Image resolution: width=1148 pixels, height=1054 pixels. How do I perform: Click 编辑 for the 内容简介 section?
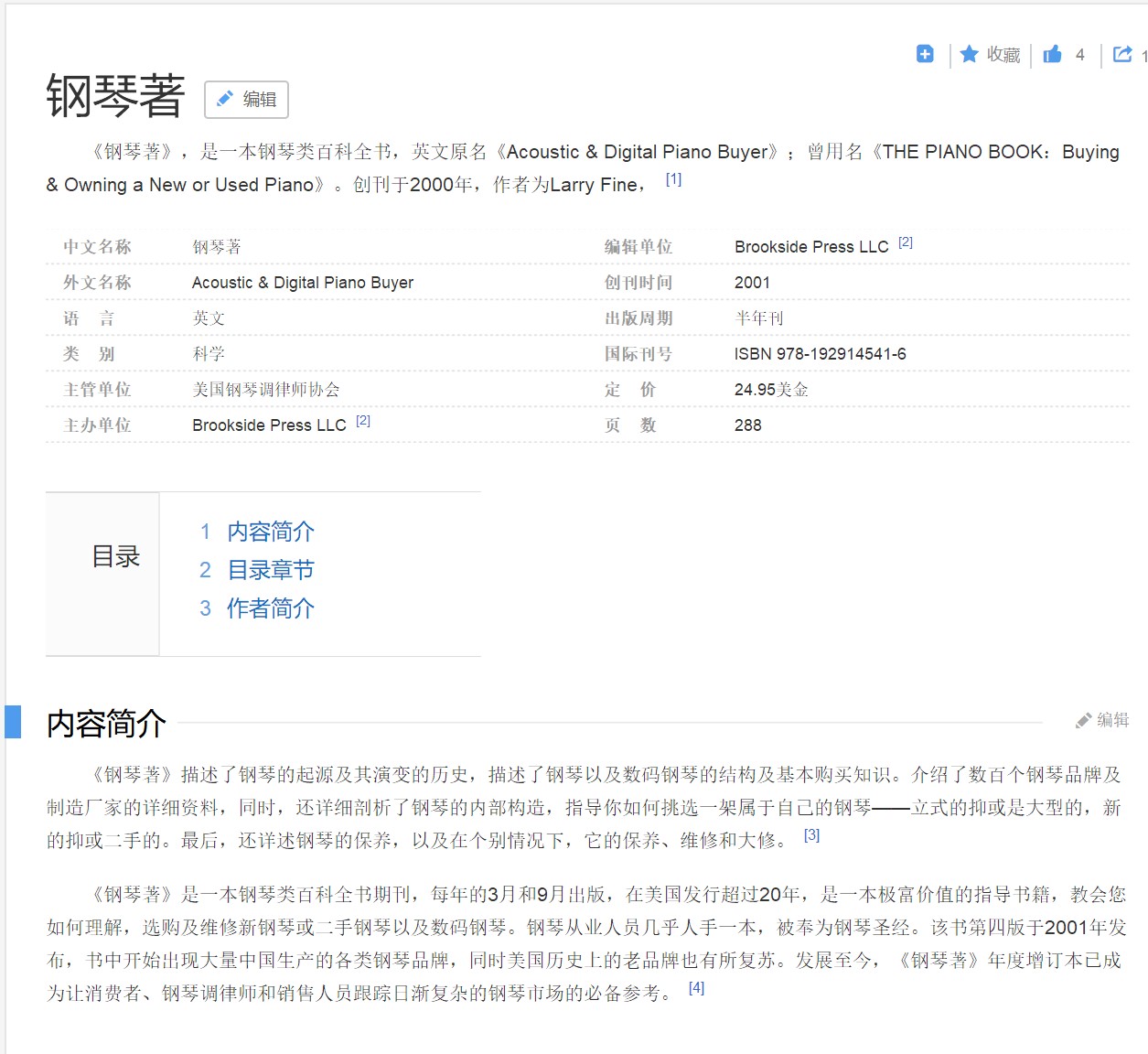pos(1113,720)
